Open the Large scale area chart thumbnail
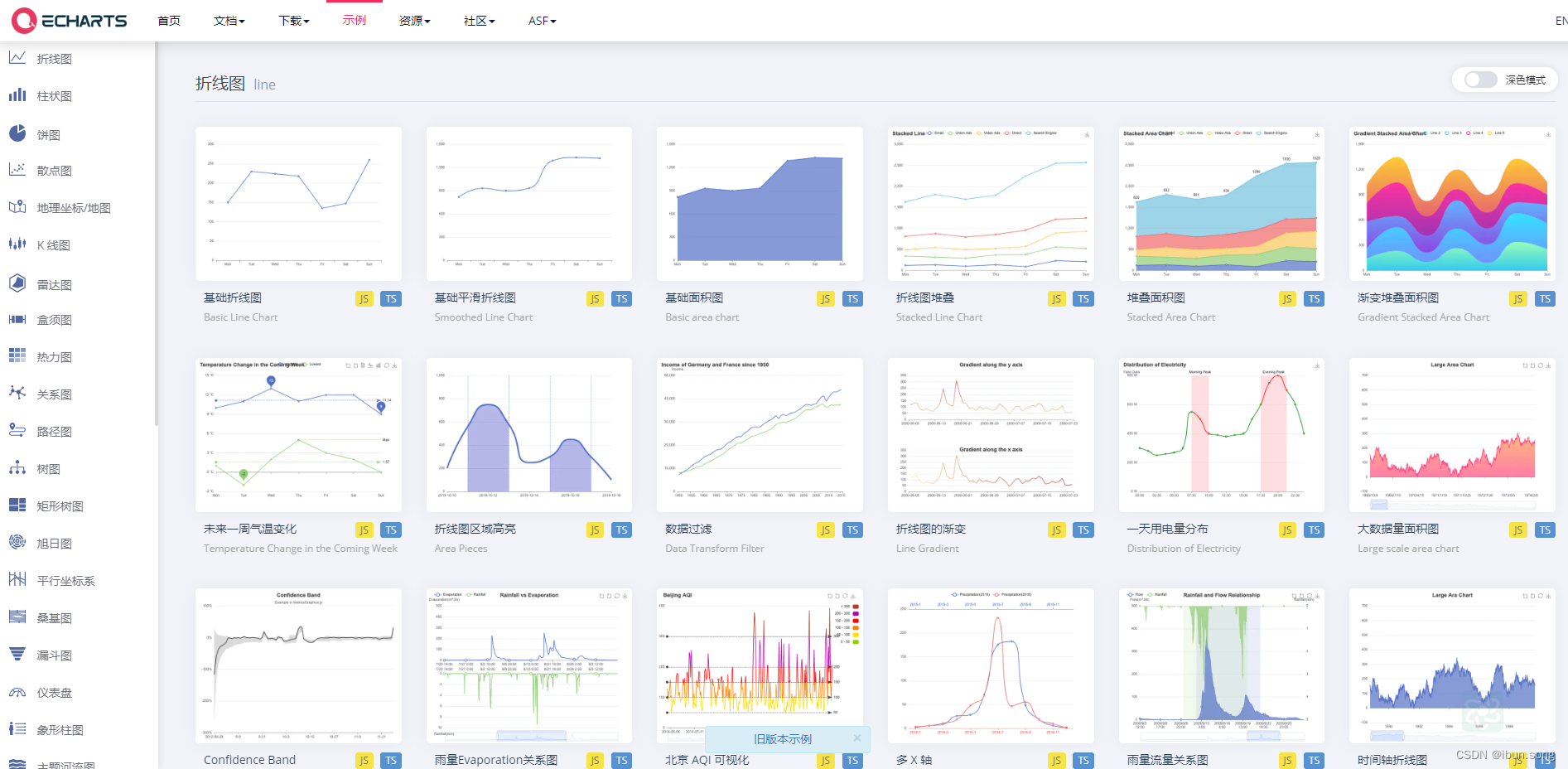This screenshot has height=769, width=1568. coord(1452,435)
